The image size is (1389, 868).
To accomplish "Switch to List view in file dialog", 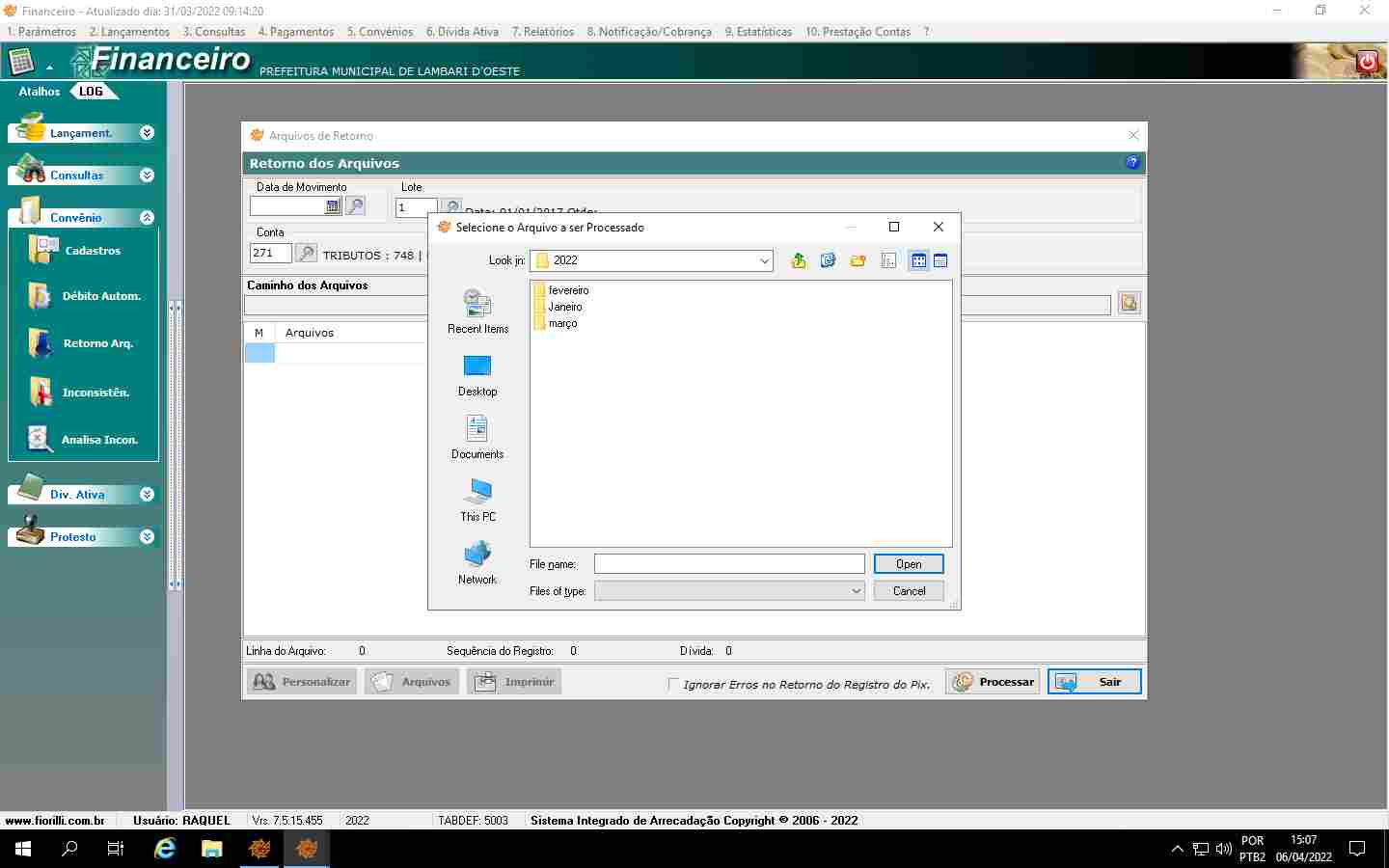I will [918, 260].
